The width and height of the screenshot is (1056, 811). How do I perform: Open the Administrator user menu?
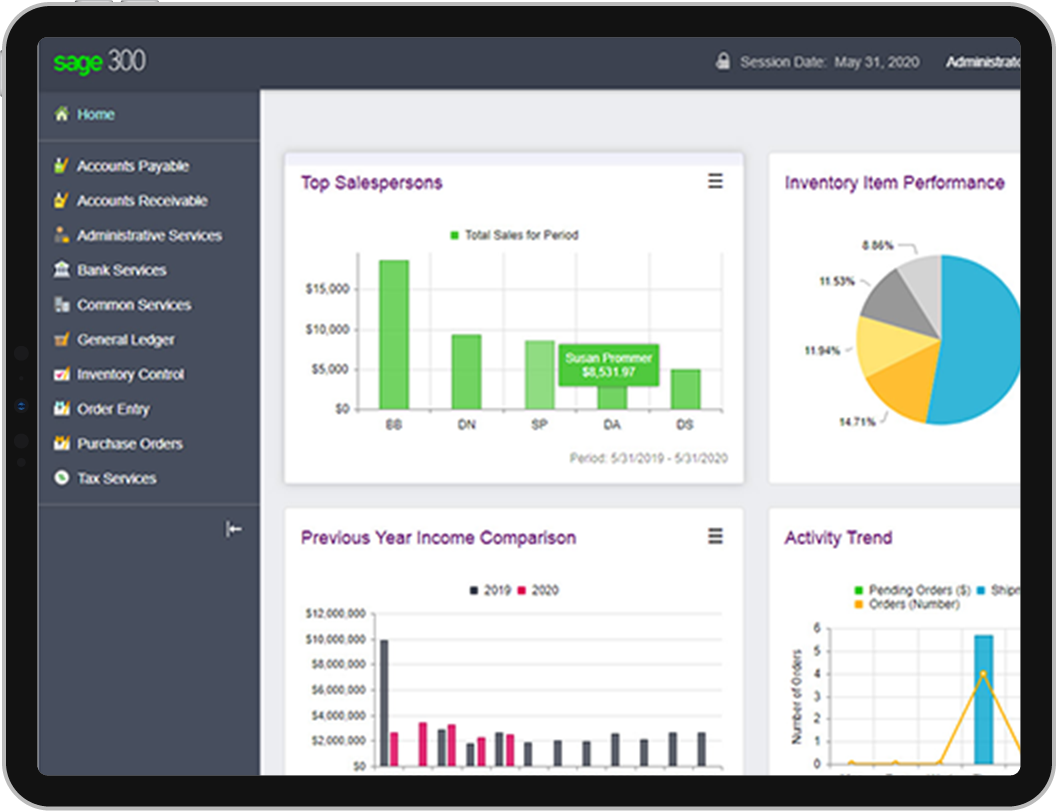pyautogui.click(x=983, y=62)
